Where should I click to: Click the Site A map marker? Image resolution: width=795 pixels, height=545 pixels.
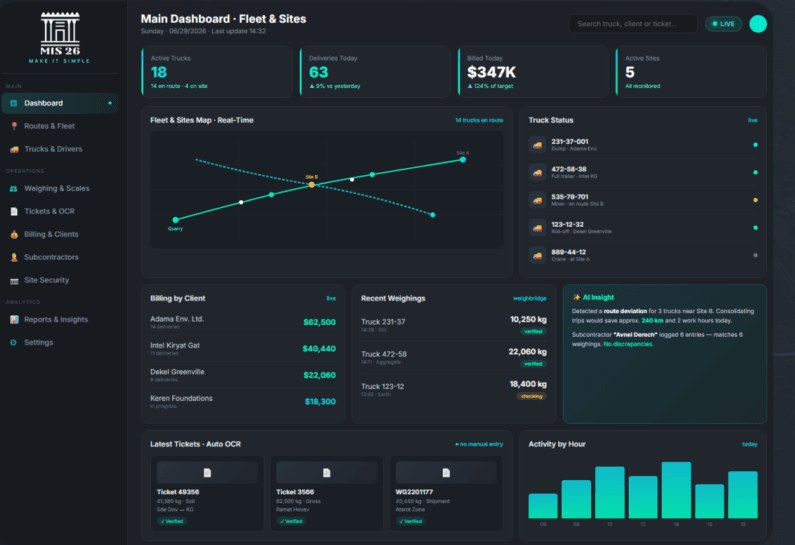click(x=463, y=160)
